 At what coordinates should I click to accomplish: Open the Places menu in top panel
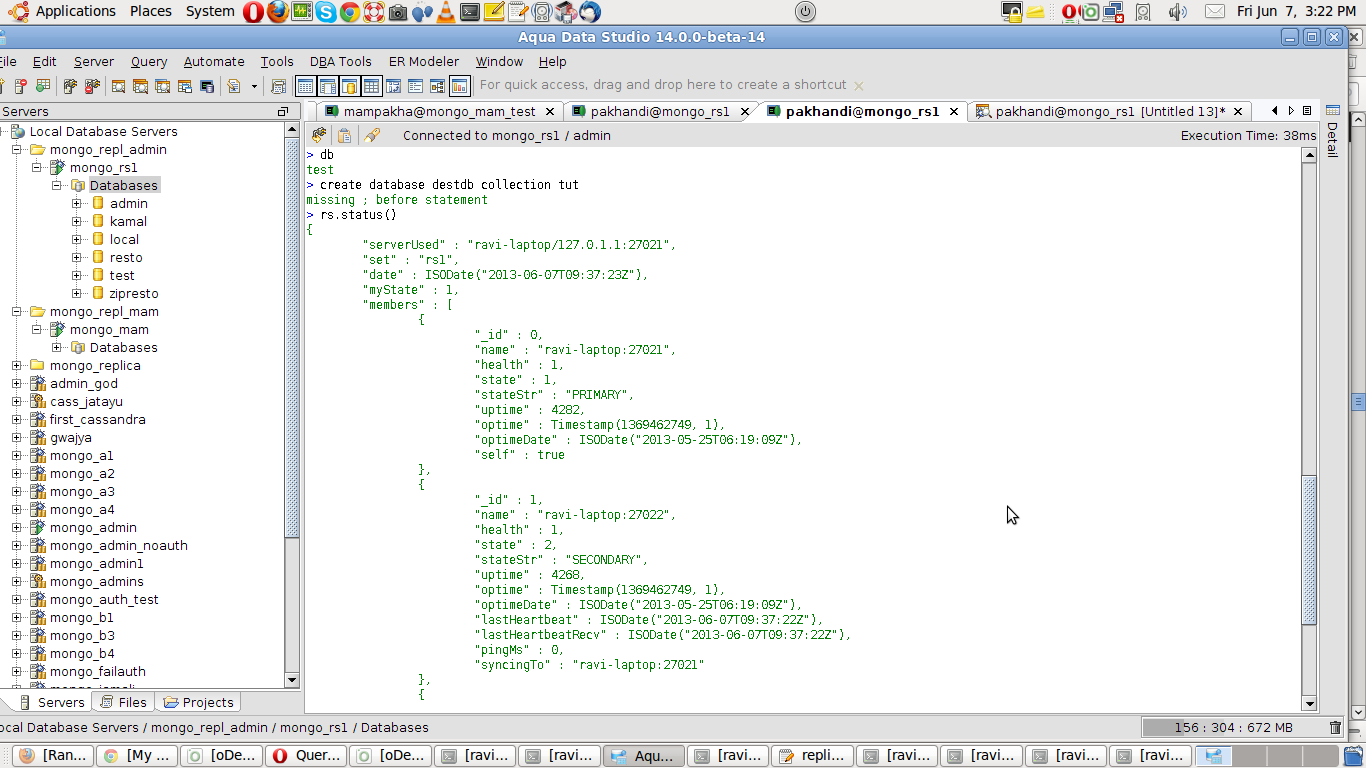point(151,12)
